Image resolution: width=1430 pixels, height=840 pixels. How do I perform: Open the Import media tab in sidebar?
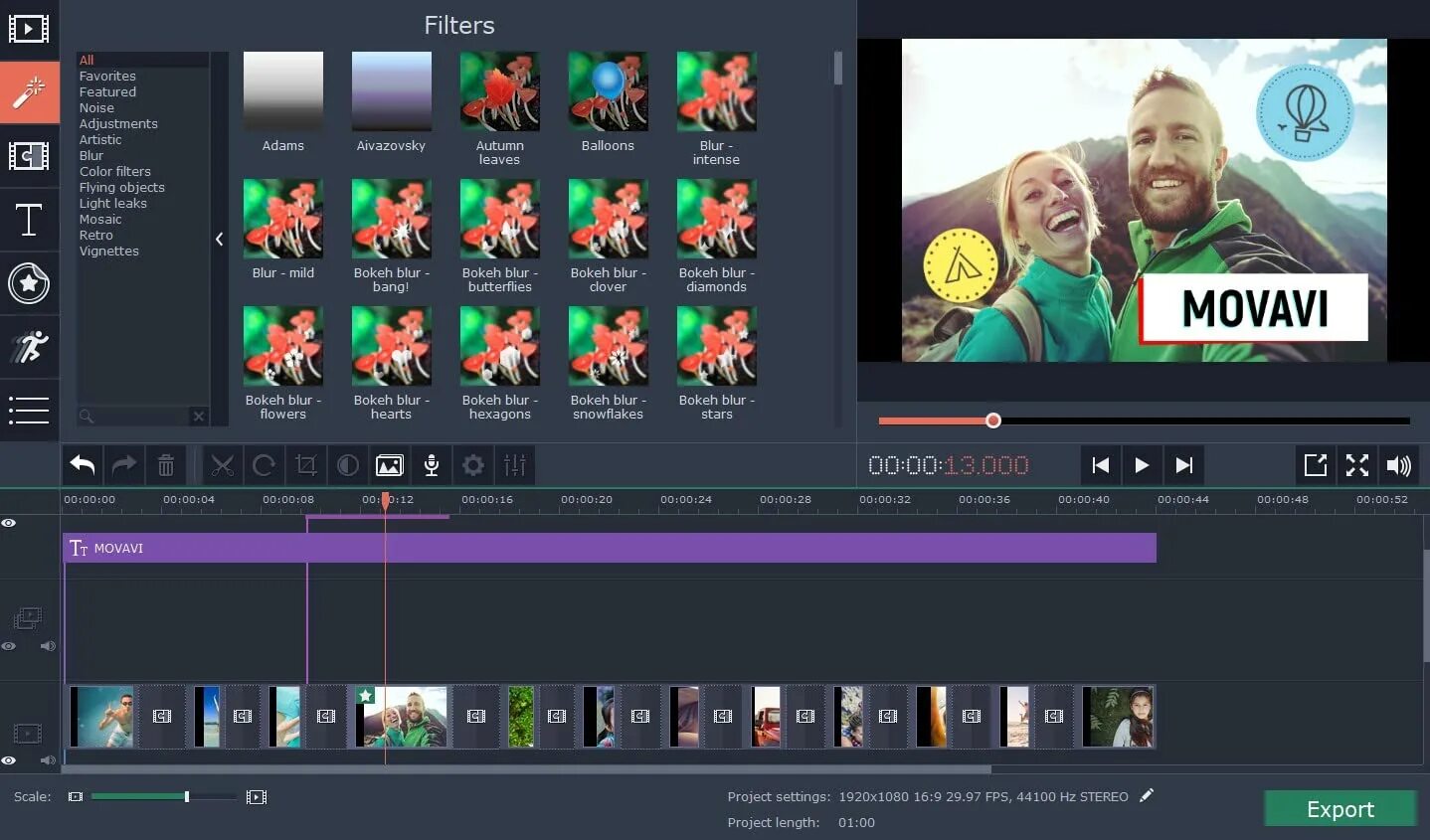pyautogui.click(x=29, y=29)
